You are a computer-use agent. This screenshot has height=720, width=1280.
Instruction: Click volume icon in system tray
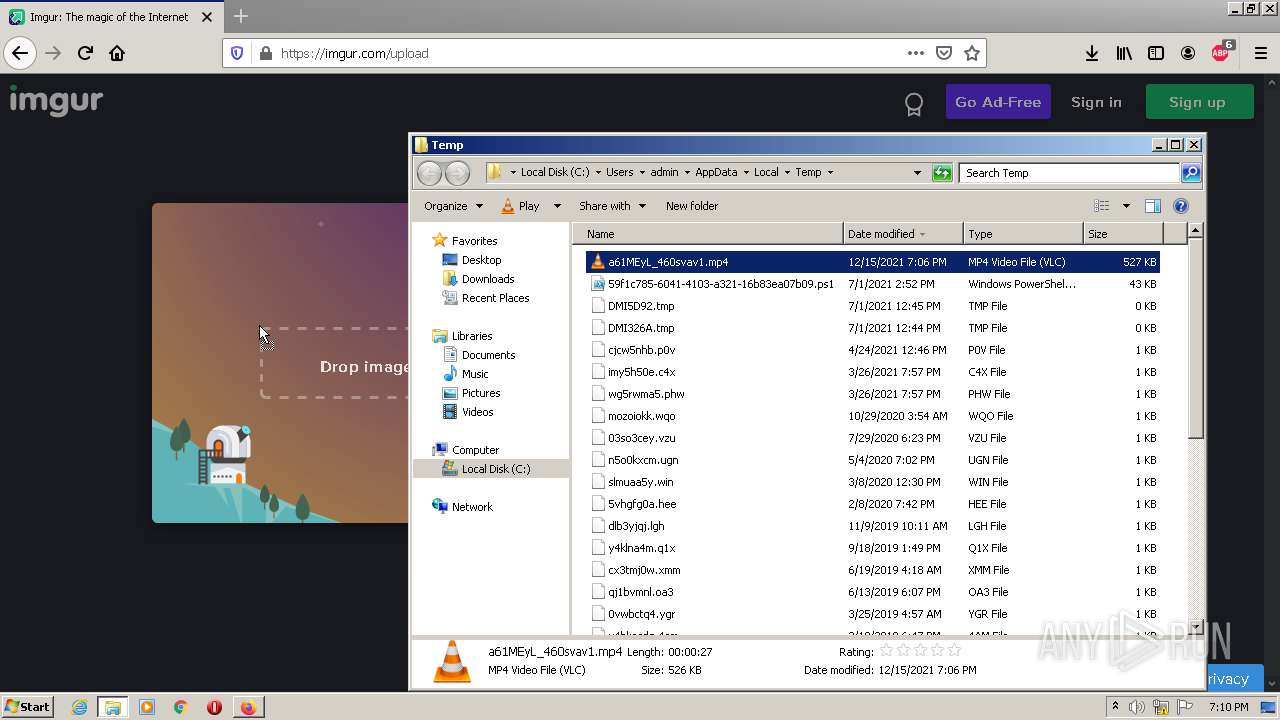pos(1137,707)
